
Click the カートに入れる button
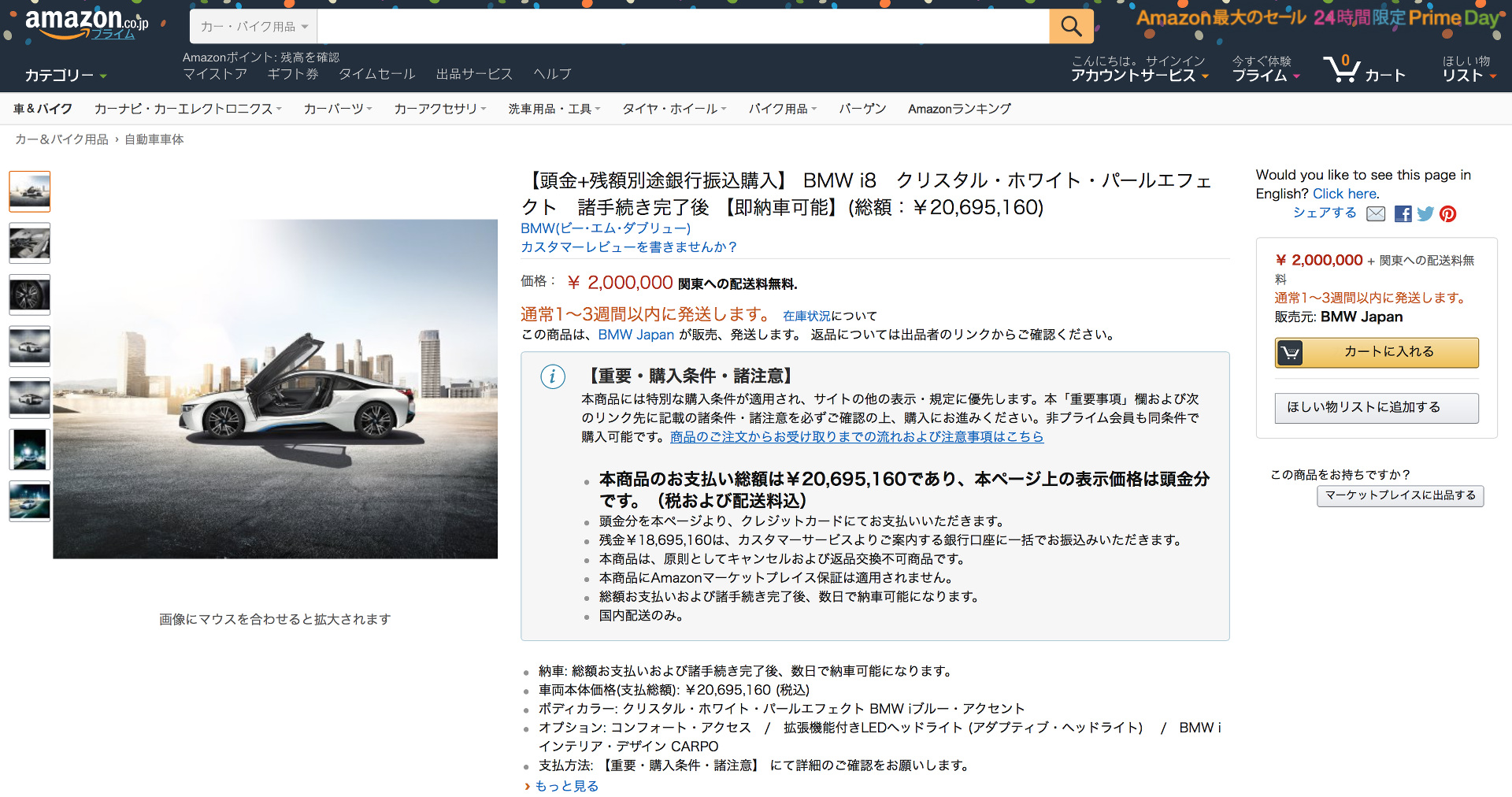click(1377, 352)
